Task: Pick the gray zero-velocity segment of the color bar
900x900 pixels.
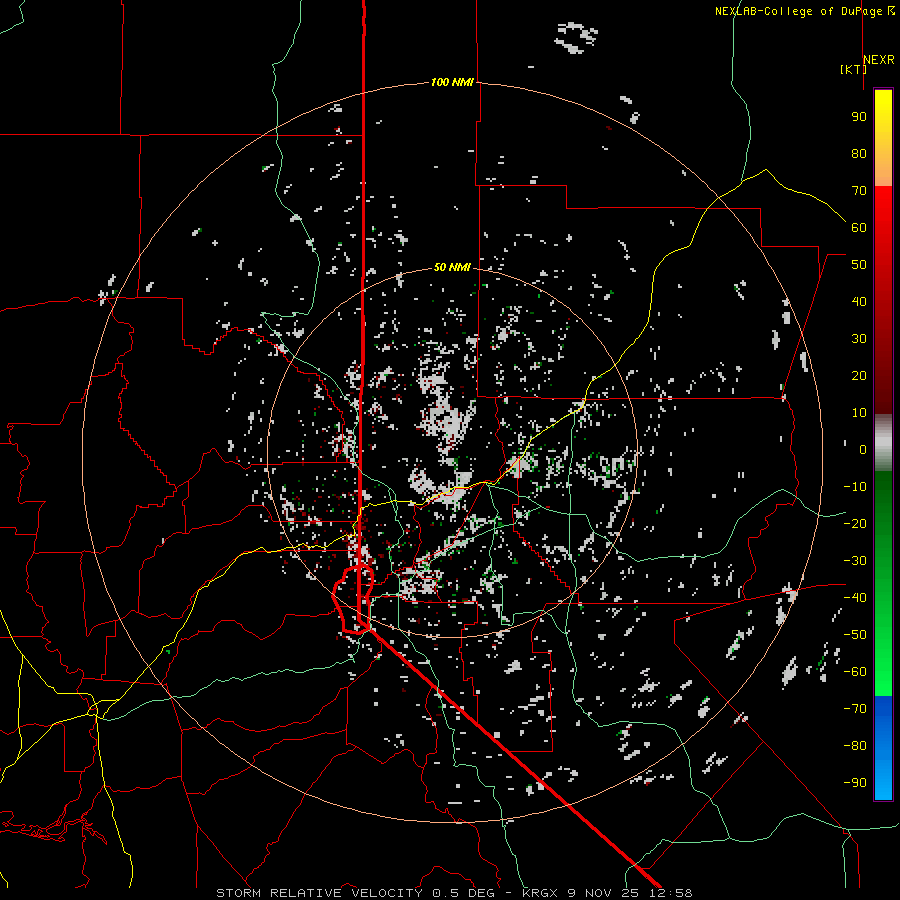Action: click(x=883, y=443)
